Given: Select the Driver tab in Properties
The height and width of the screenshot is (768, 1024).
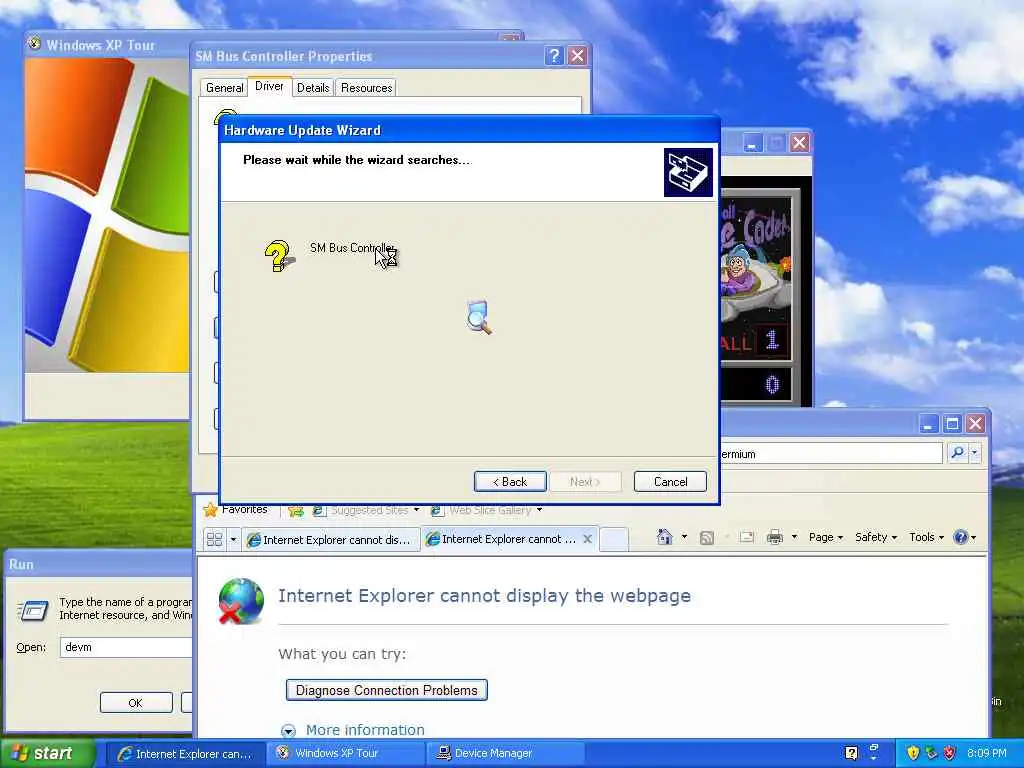Looking at the screenshot, I should coord(269,86).
